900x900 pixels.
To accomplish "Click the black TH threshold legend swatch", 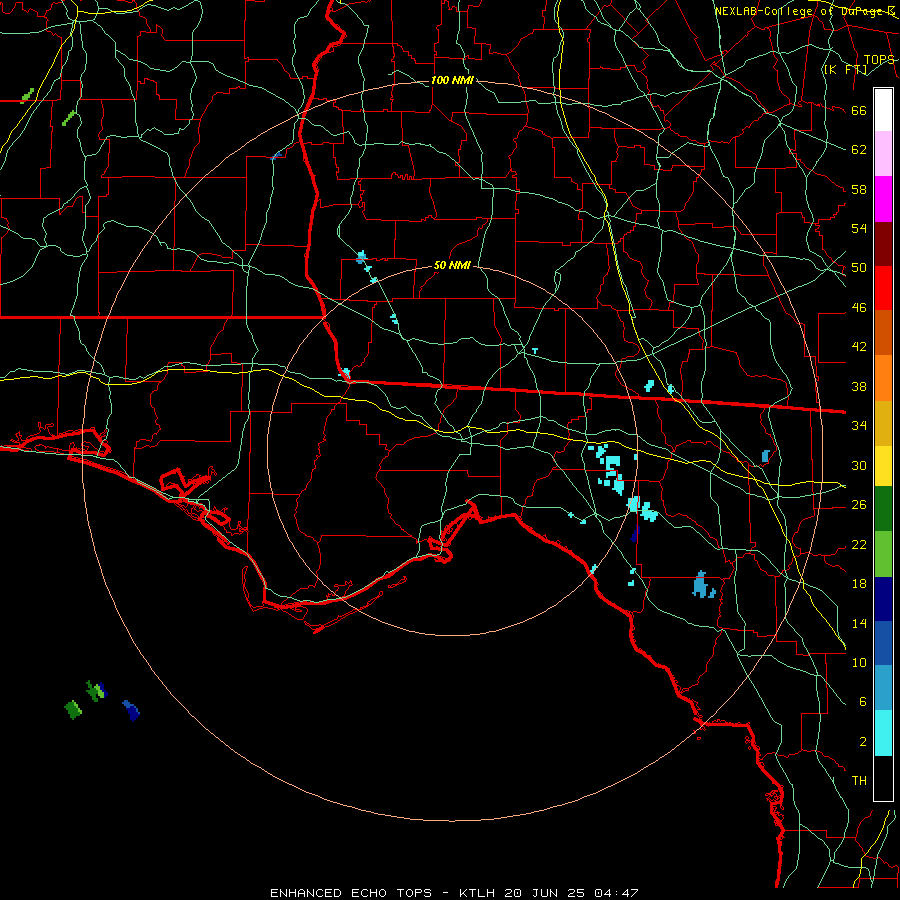I will coord(883,778).
